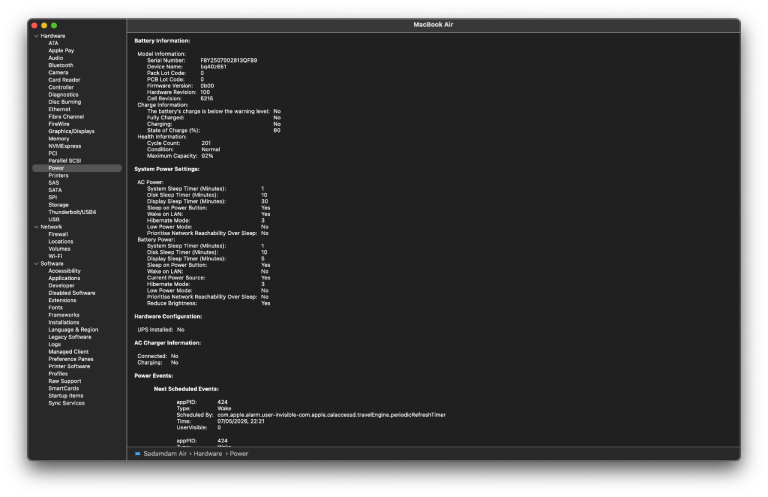Viewport: 768px width, 497px height.
Task: Open Diagnostics in the sidebar
Action: [x=63, y=95]
